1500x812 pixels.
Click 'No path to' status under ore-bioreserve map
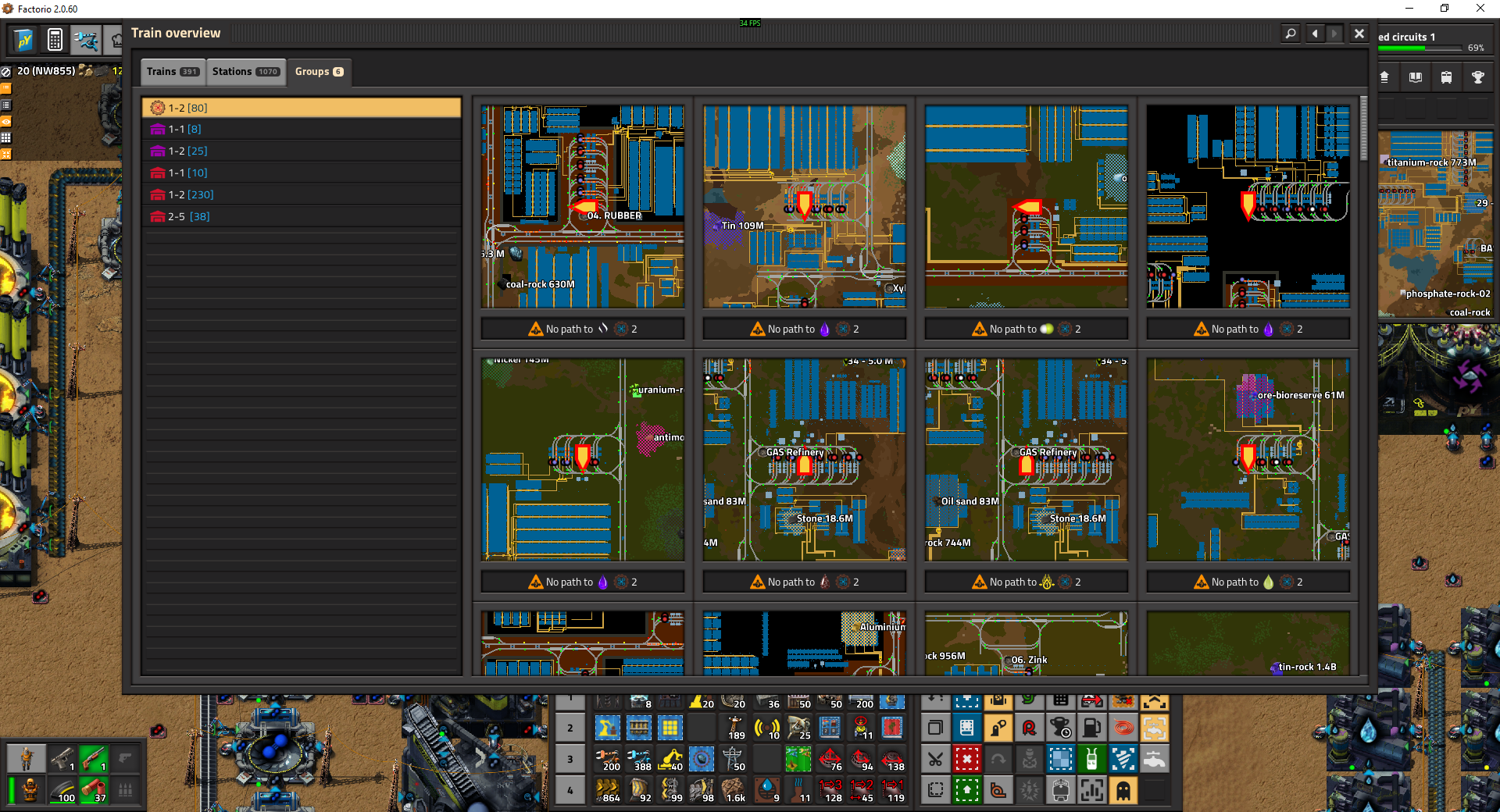pos(1248,582)
